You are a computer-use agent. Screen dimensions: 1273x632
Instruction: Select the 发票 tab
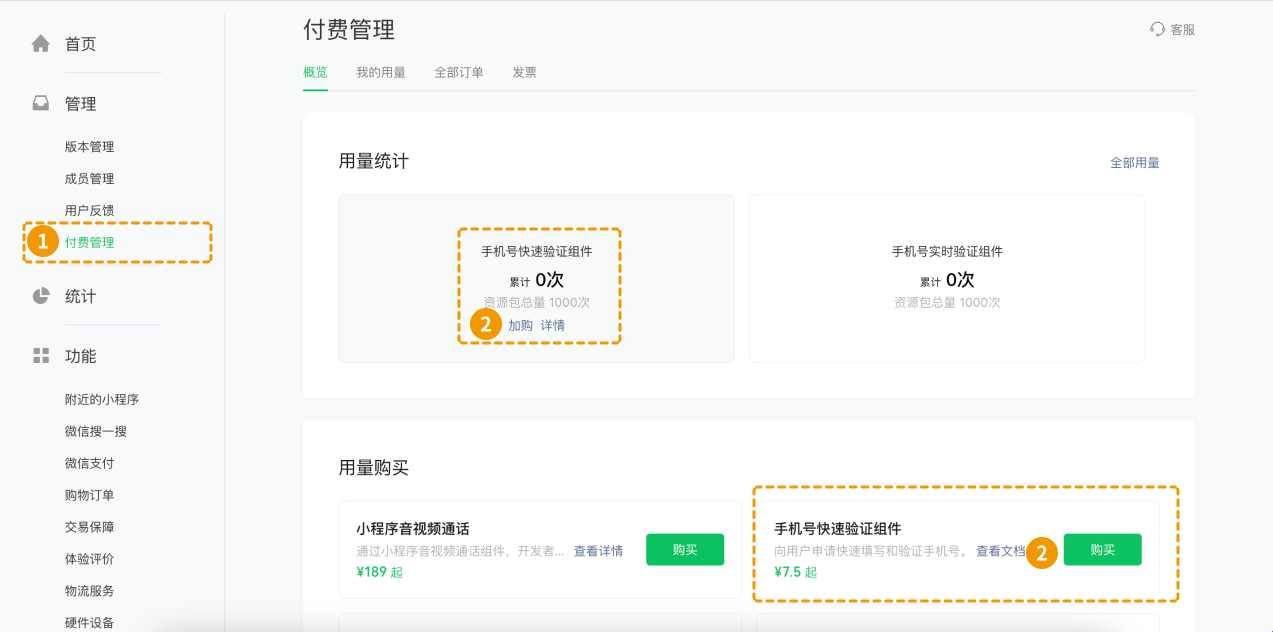(524, 73)
